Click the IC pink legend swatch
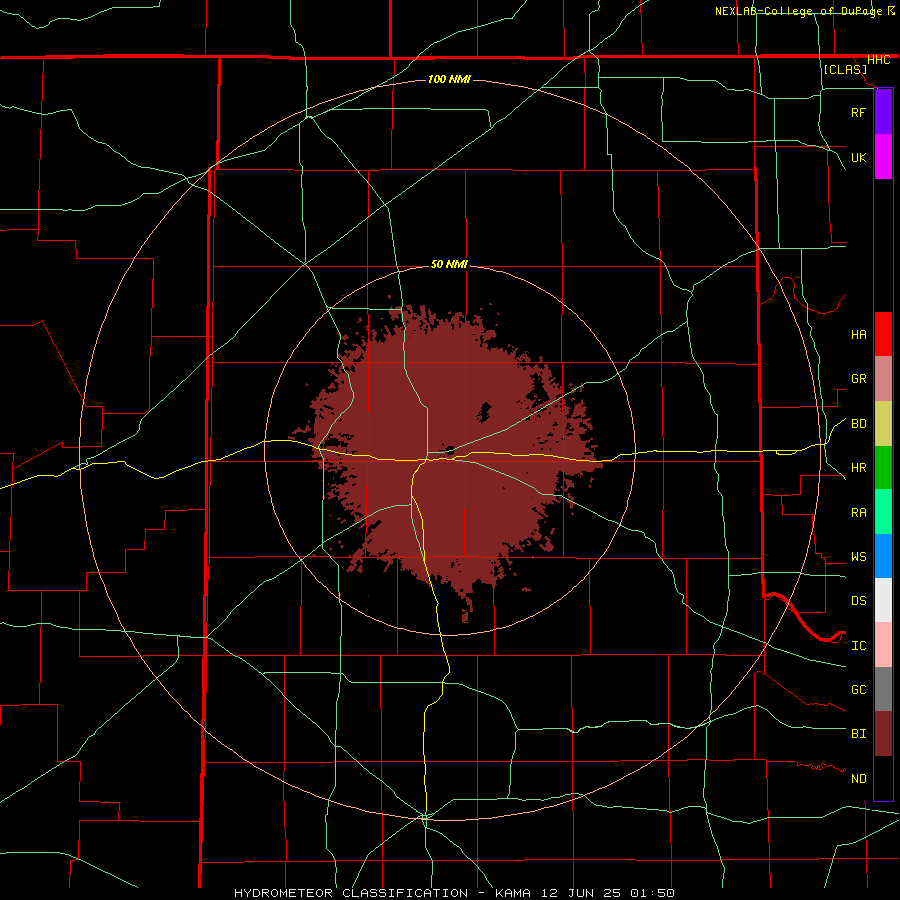 coord(883,645)
